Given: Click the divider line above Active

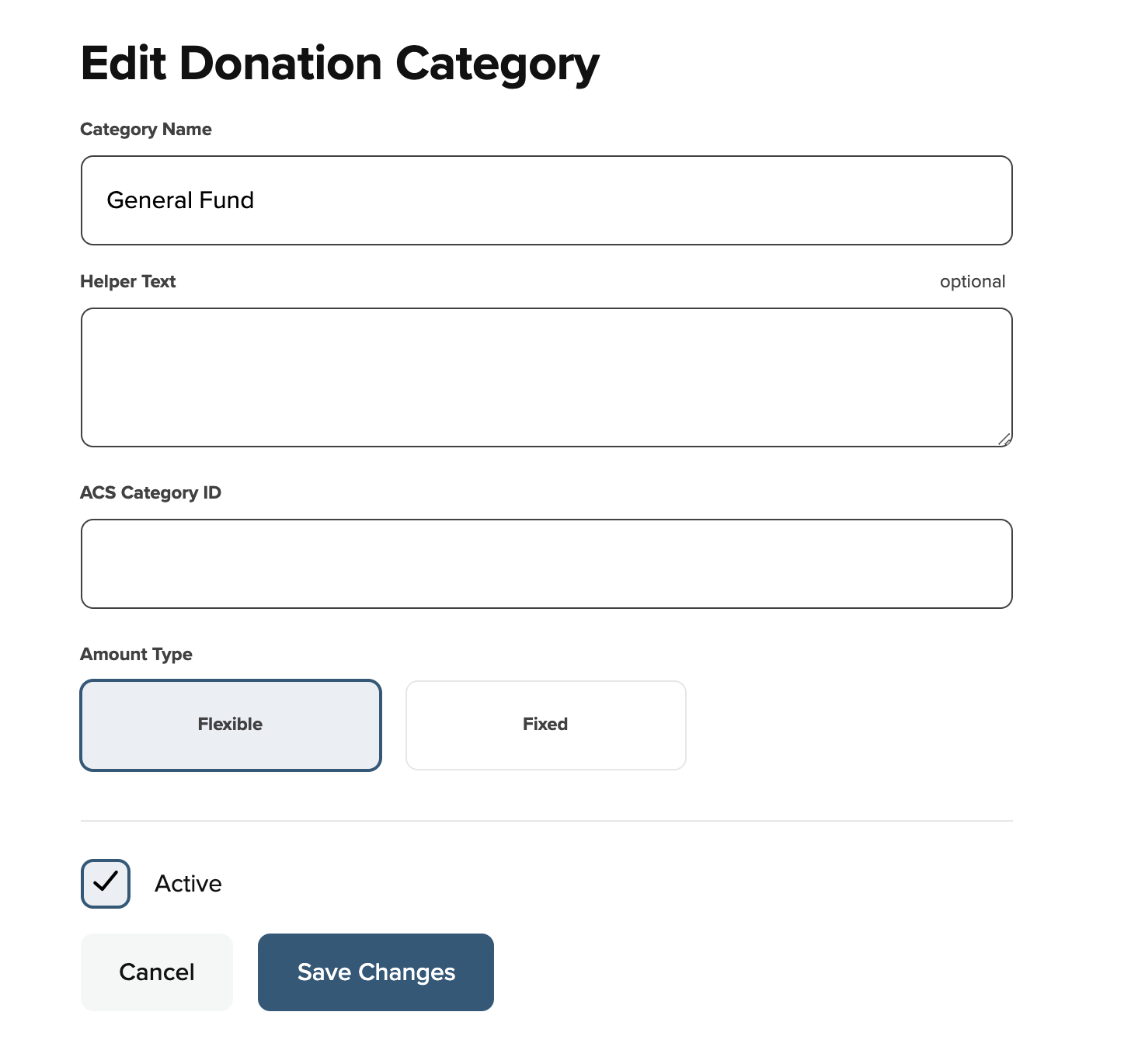Looking at the screenshot, I should point(546,820).
